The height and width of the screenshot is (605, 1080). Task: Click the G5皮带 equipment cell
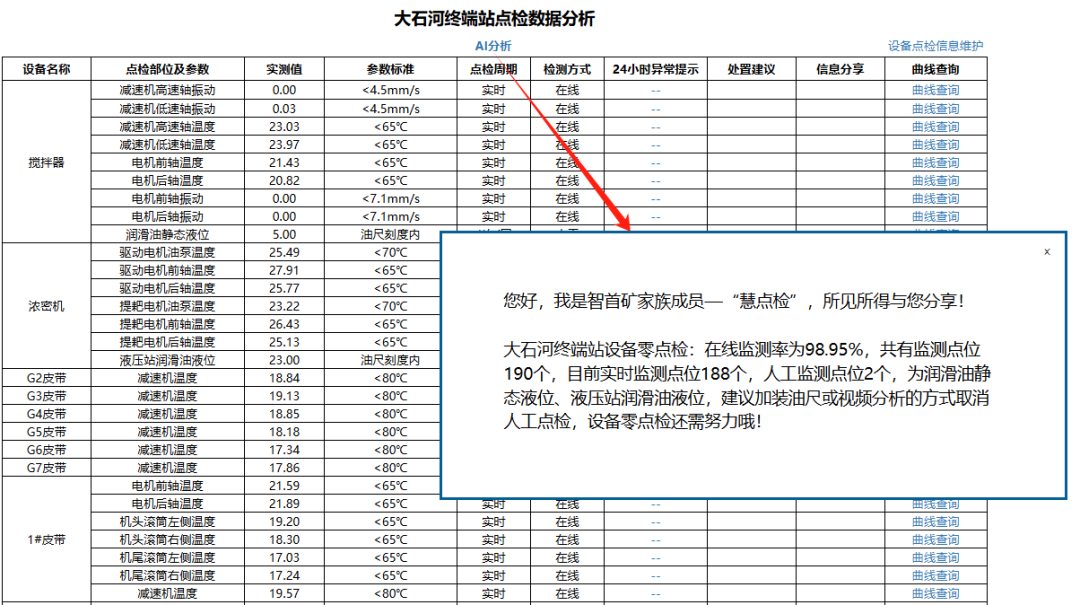click(46, 432)
